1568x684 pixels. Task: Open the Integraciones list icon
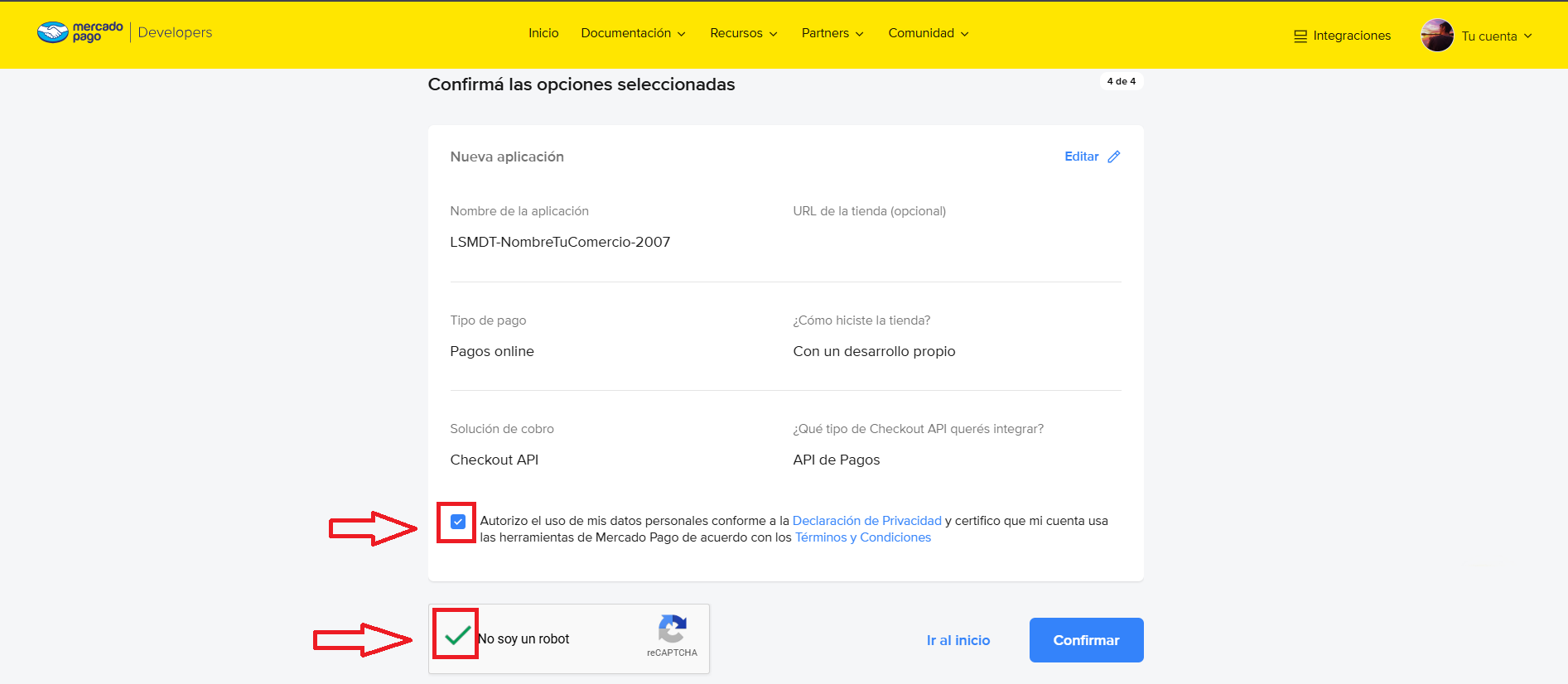point(1300,36)
